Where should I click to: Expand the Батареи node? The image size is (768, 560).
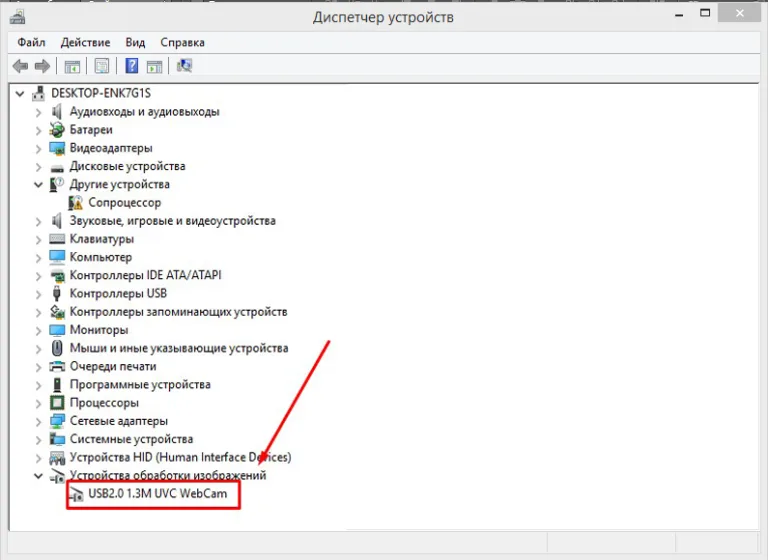point(39,130)
